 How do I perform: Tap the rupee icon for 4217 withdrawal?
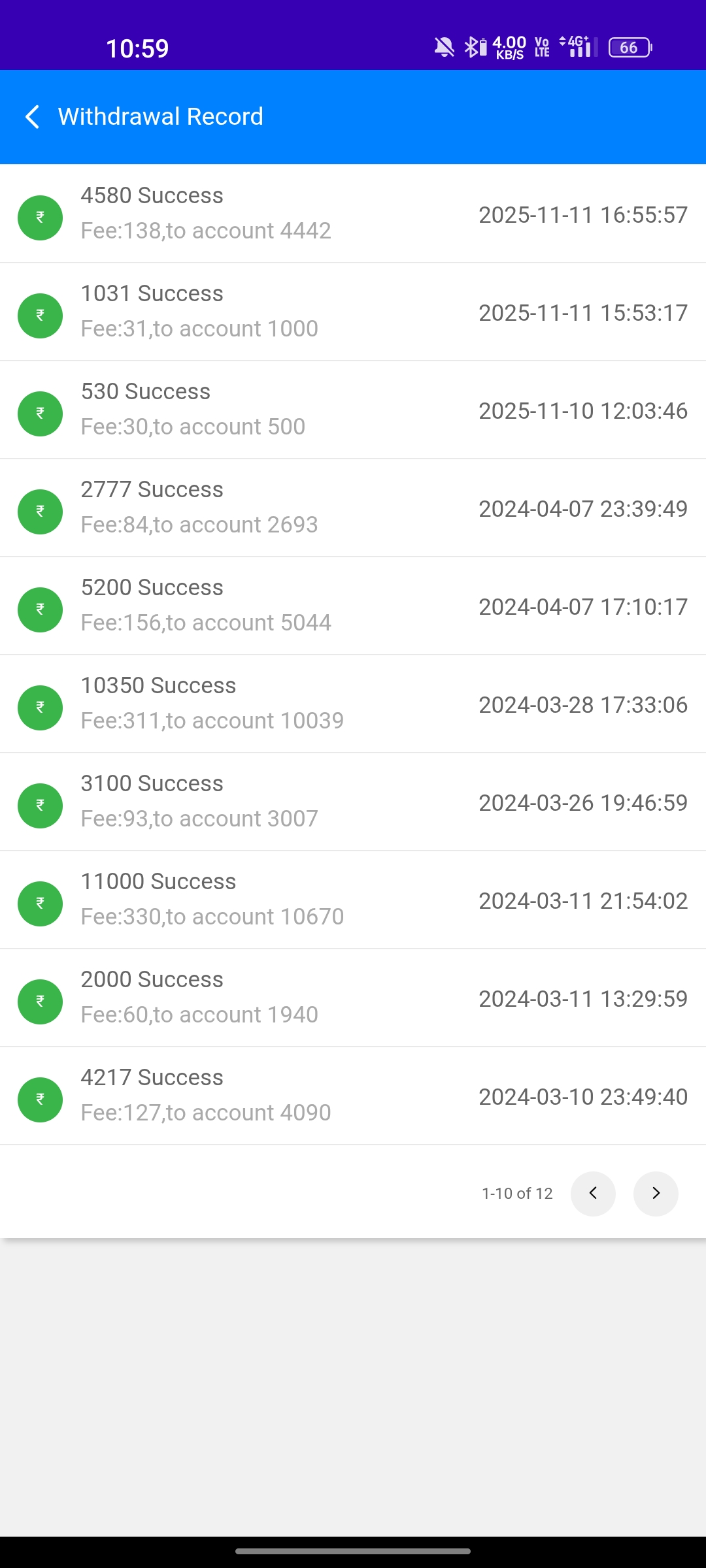coord(40,1100)
